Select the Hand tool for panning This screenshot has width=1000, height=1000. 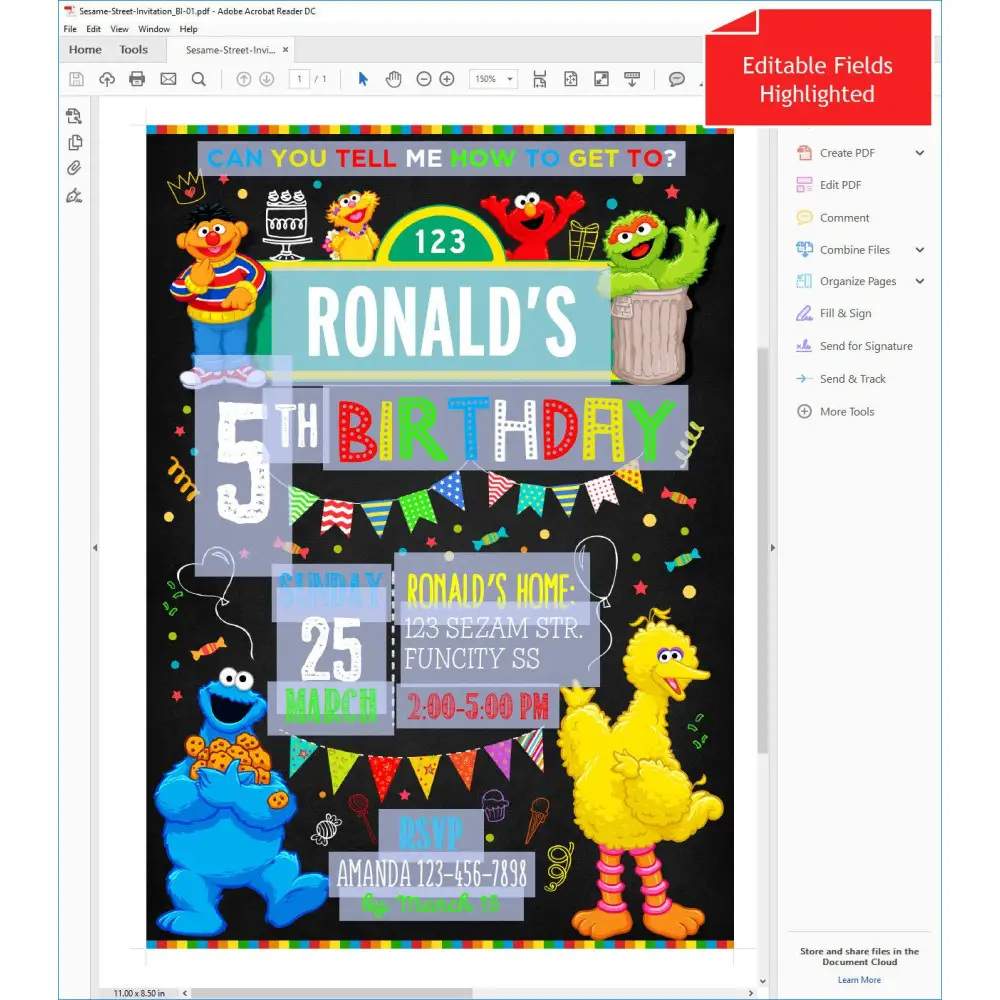[394, 78]
